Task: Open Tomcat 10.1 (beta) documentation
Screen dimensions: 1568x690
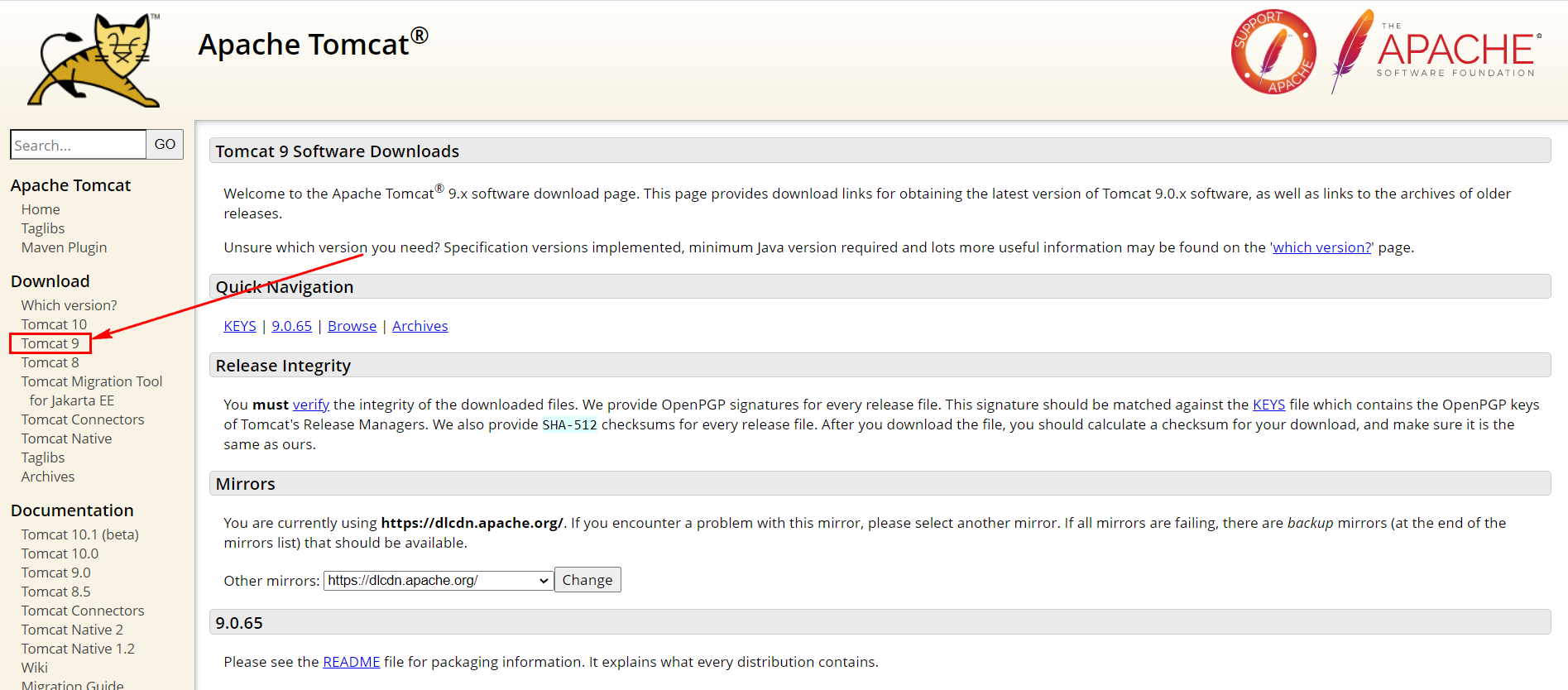Action: pos(80,534)
